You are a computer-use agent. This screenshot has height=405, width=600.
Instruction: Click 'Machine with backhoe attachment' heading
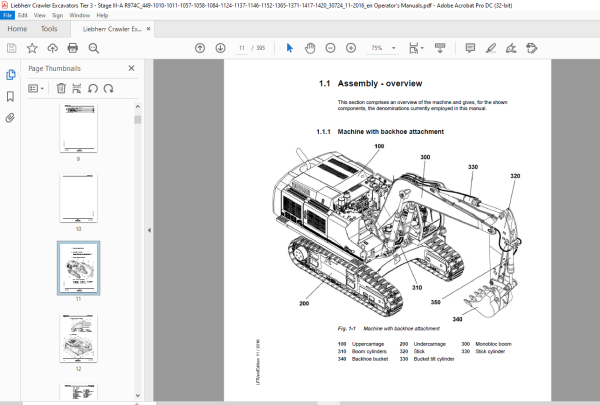(x=391, y=132)
